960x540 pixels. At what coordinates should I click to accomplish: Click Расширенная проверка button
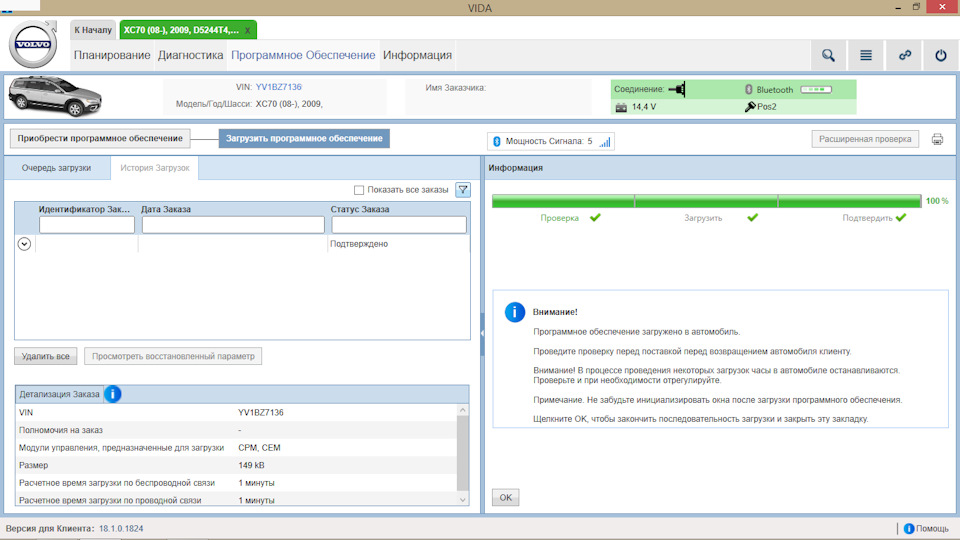[x=865, y=139]
